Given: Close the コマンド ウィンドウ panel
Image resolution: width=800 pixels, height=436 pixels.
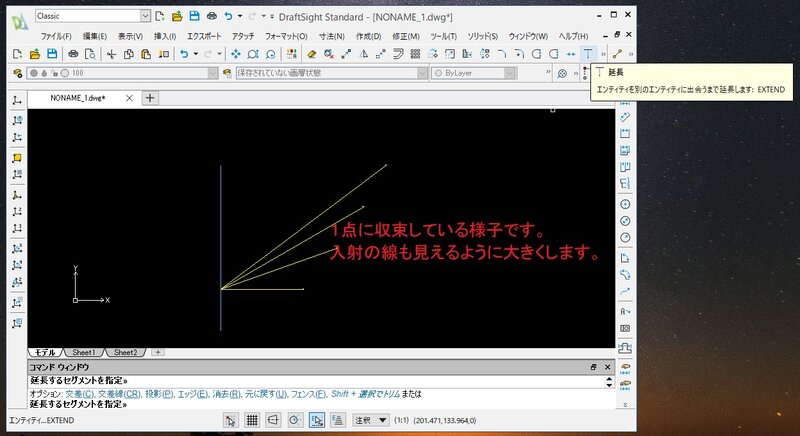Looking at the screenshot, I should 608,367.
